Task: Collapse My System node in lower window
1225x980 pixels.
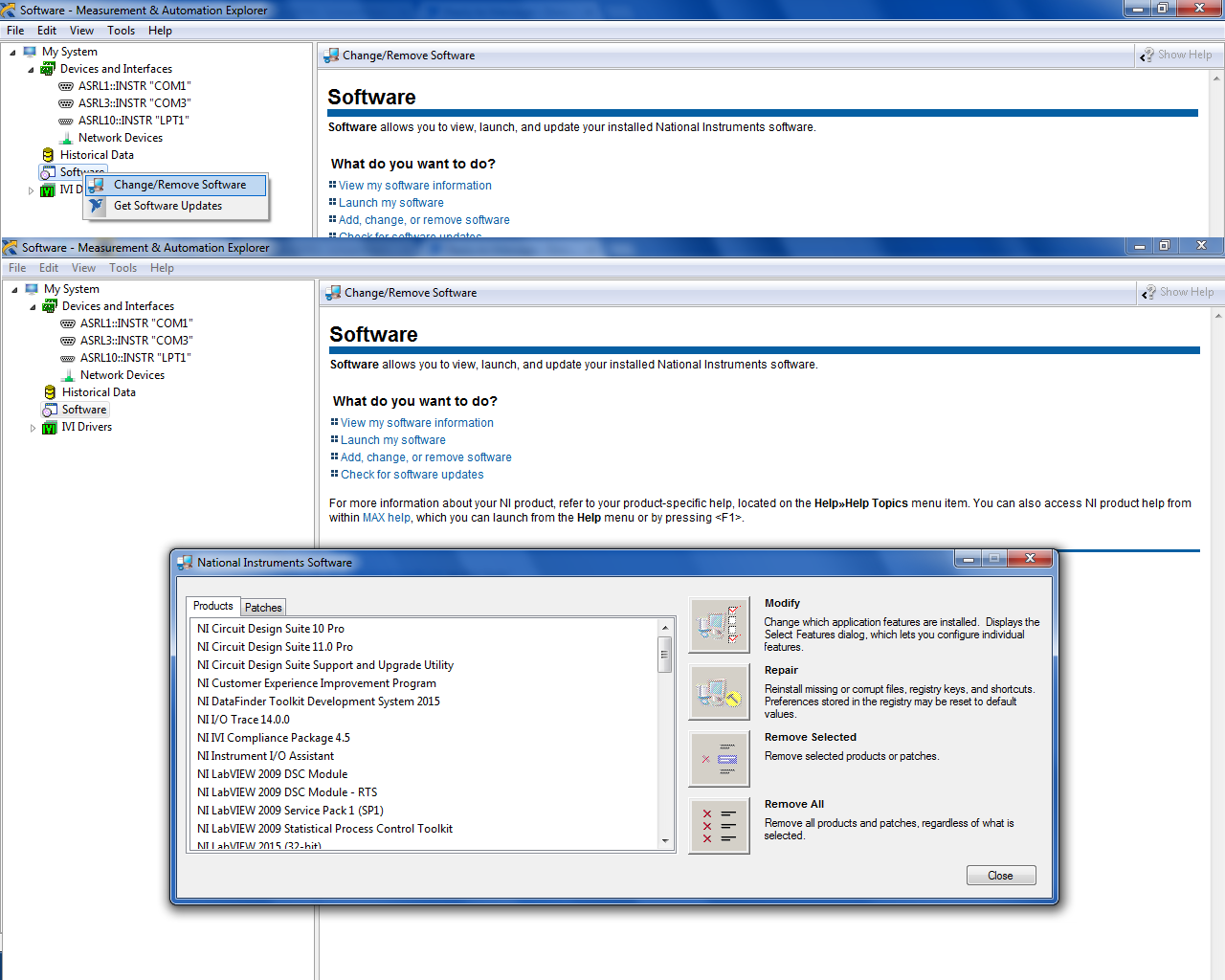Action: point(14,290)
